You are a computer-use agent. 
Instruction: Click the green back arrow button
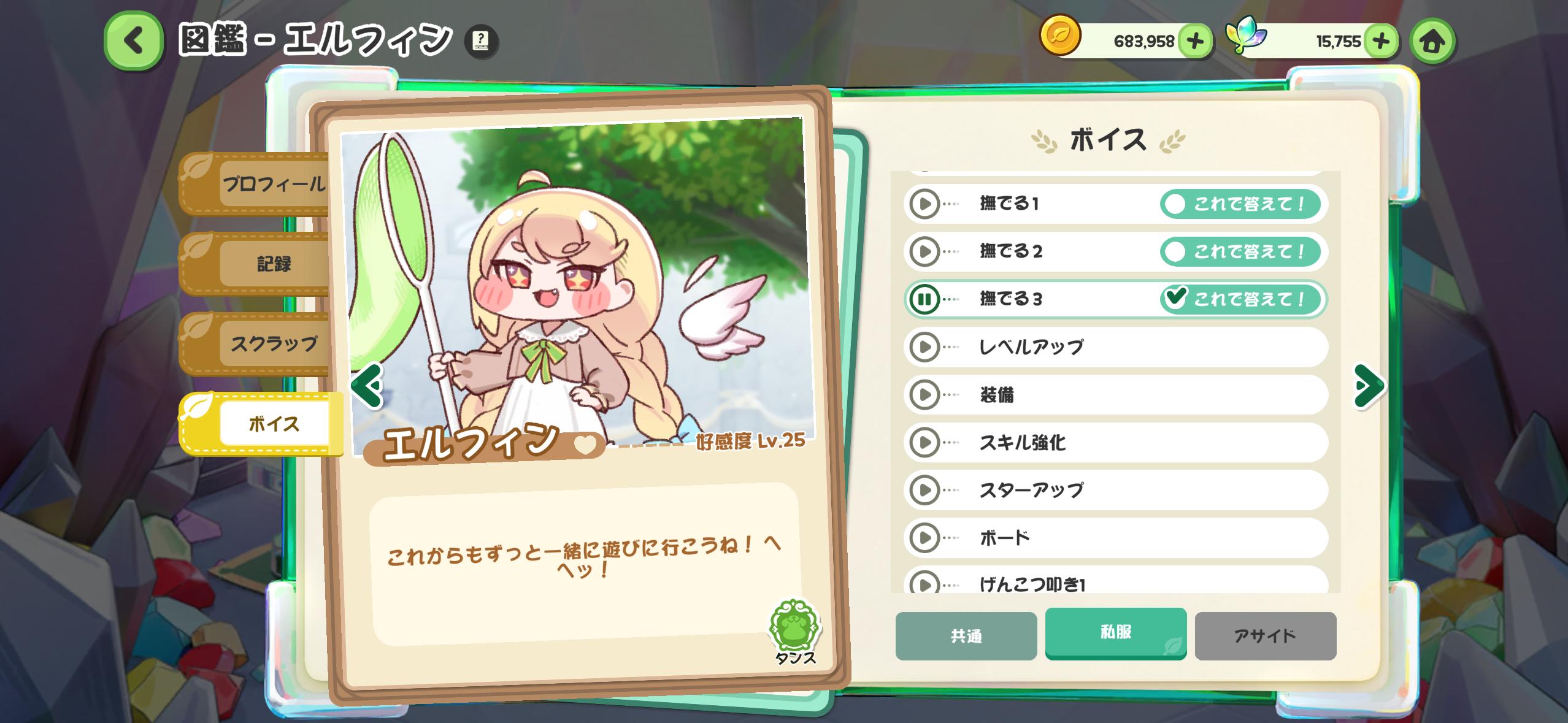[x=133, y=40]
